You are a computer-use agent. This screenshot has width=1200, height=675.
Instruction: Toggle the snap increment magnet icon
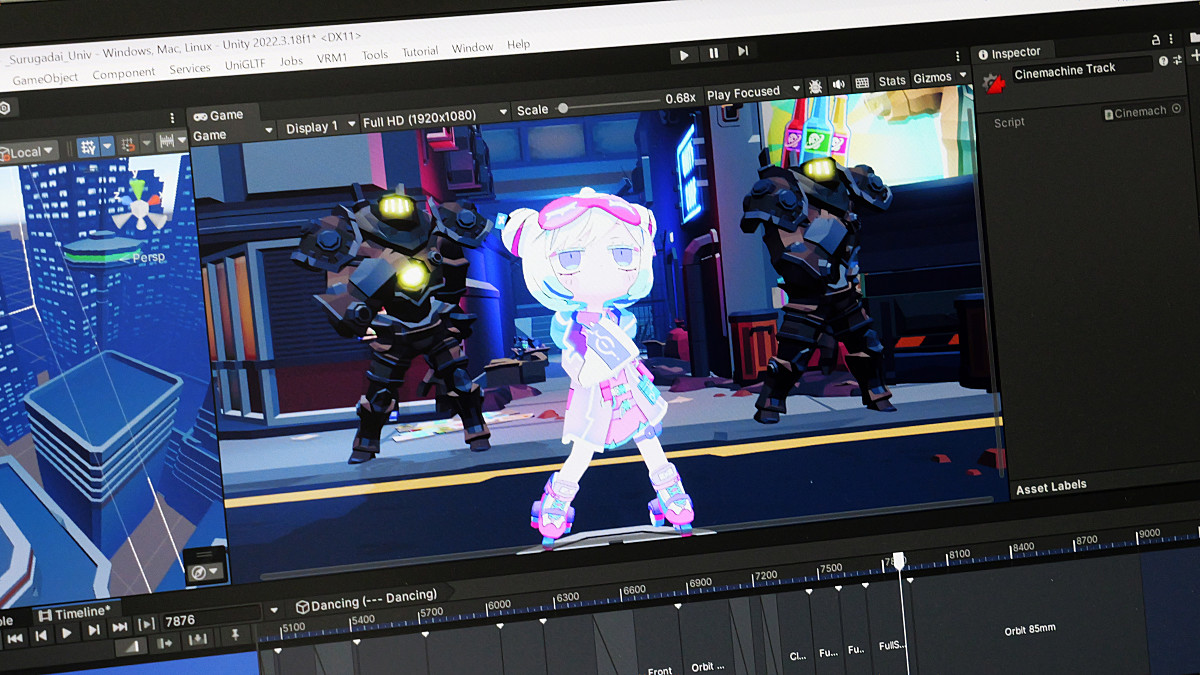128,144
